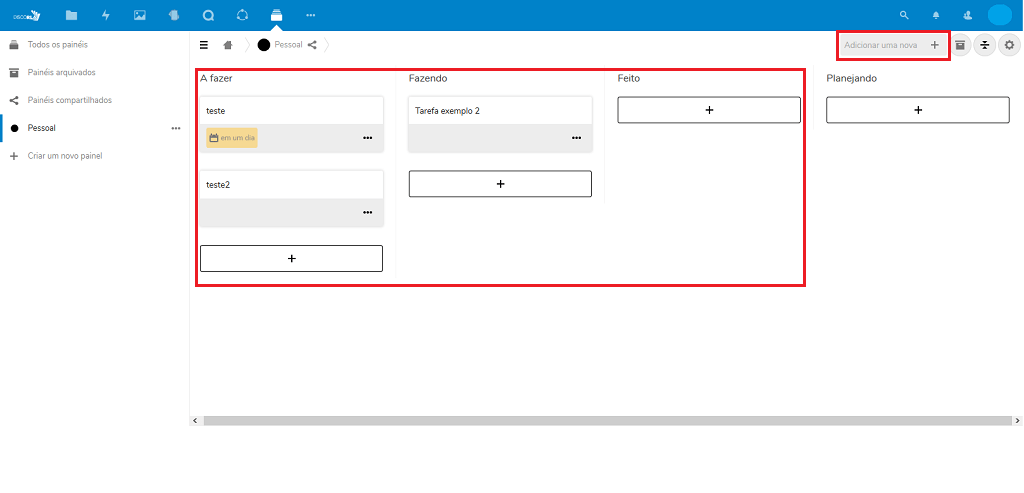Add a card to the Feito list
The height and width of the screenshot is (493, 1024).
click(x=709, y=110)
